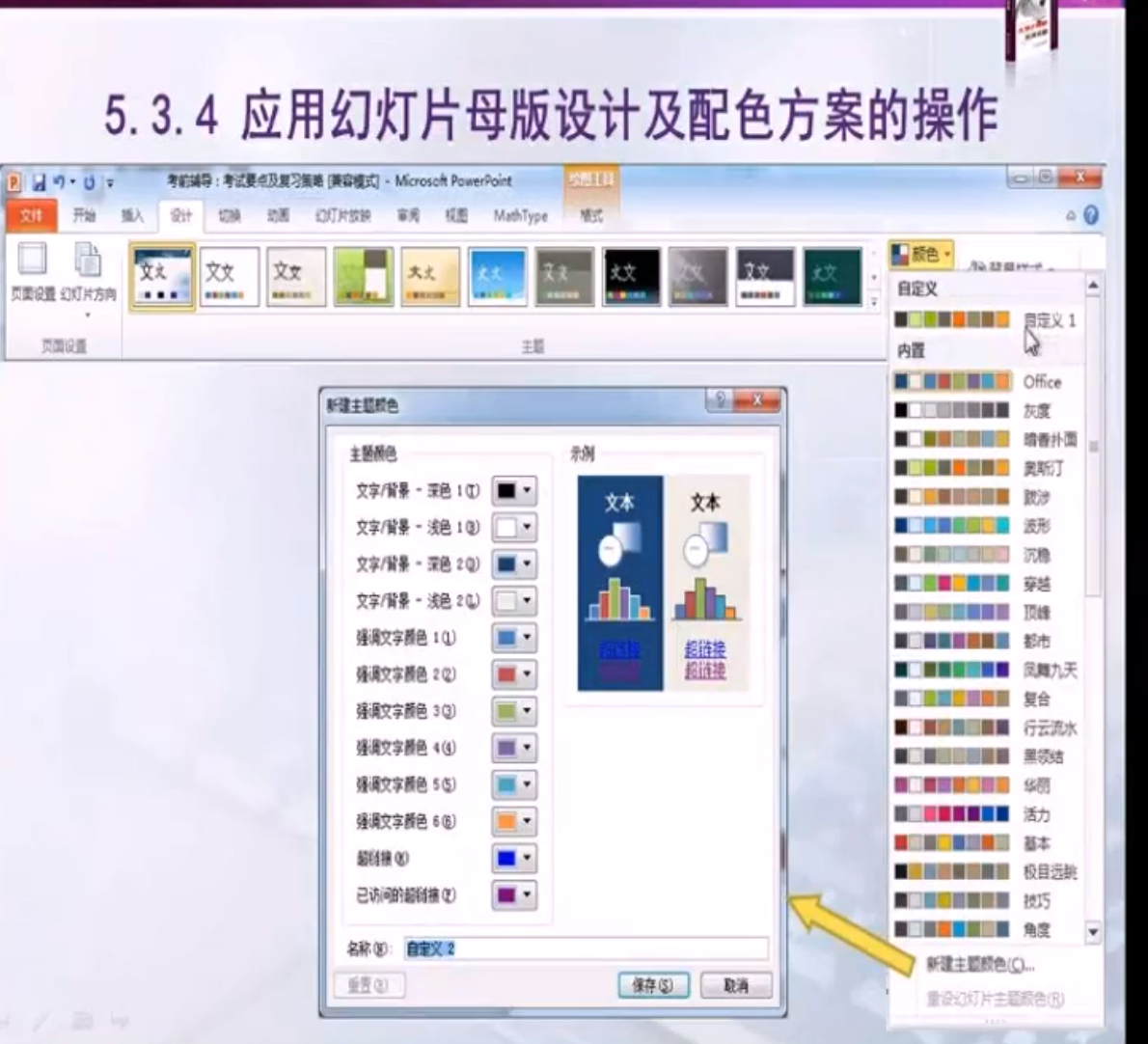Choose the 暗香扑面 color scheme
The image size is (1148, 1044).
tap(986, 439)
